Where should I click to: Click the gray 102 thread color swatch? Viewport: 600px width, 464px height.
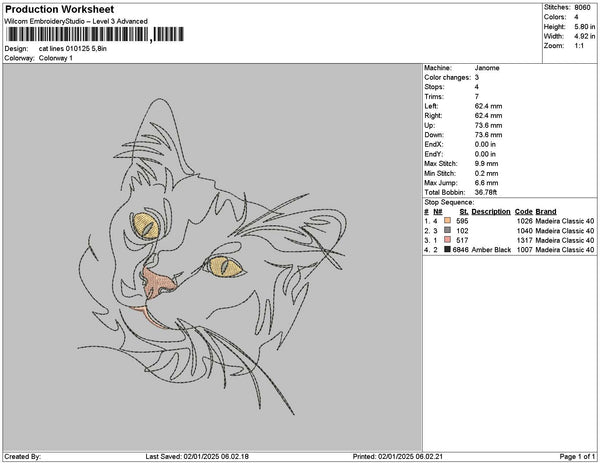(447, 230)
